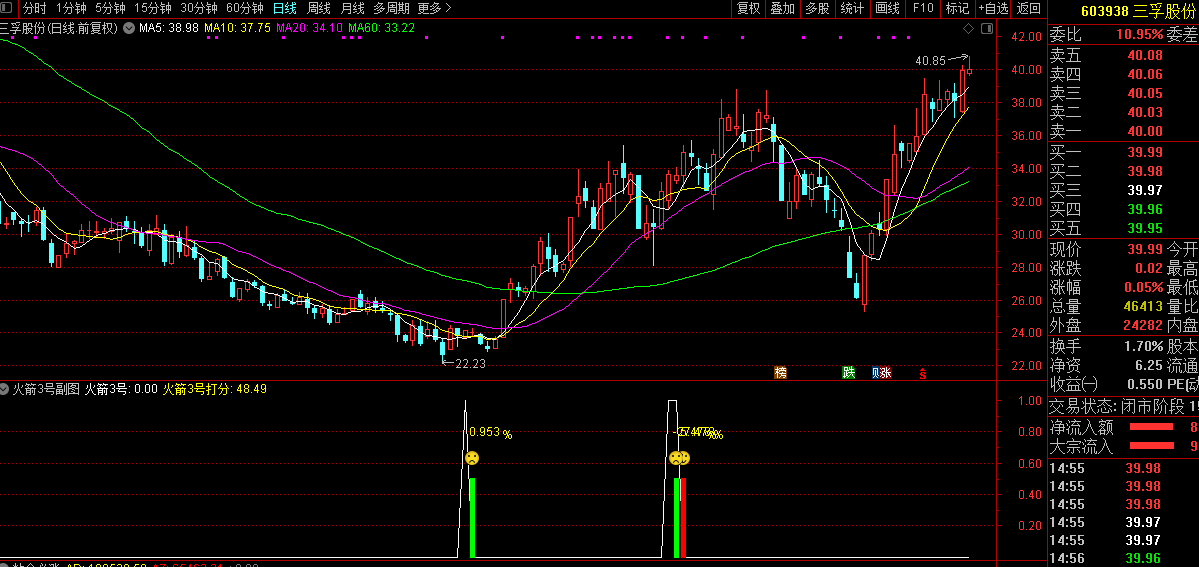This screenshot has height=567, width=1199.
Task: Select the 60分钟 period tab
Action: pos(245,8)
